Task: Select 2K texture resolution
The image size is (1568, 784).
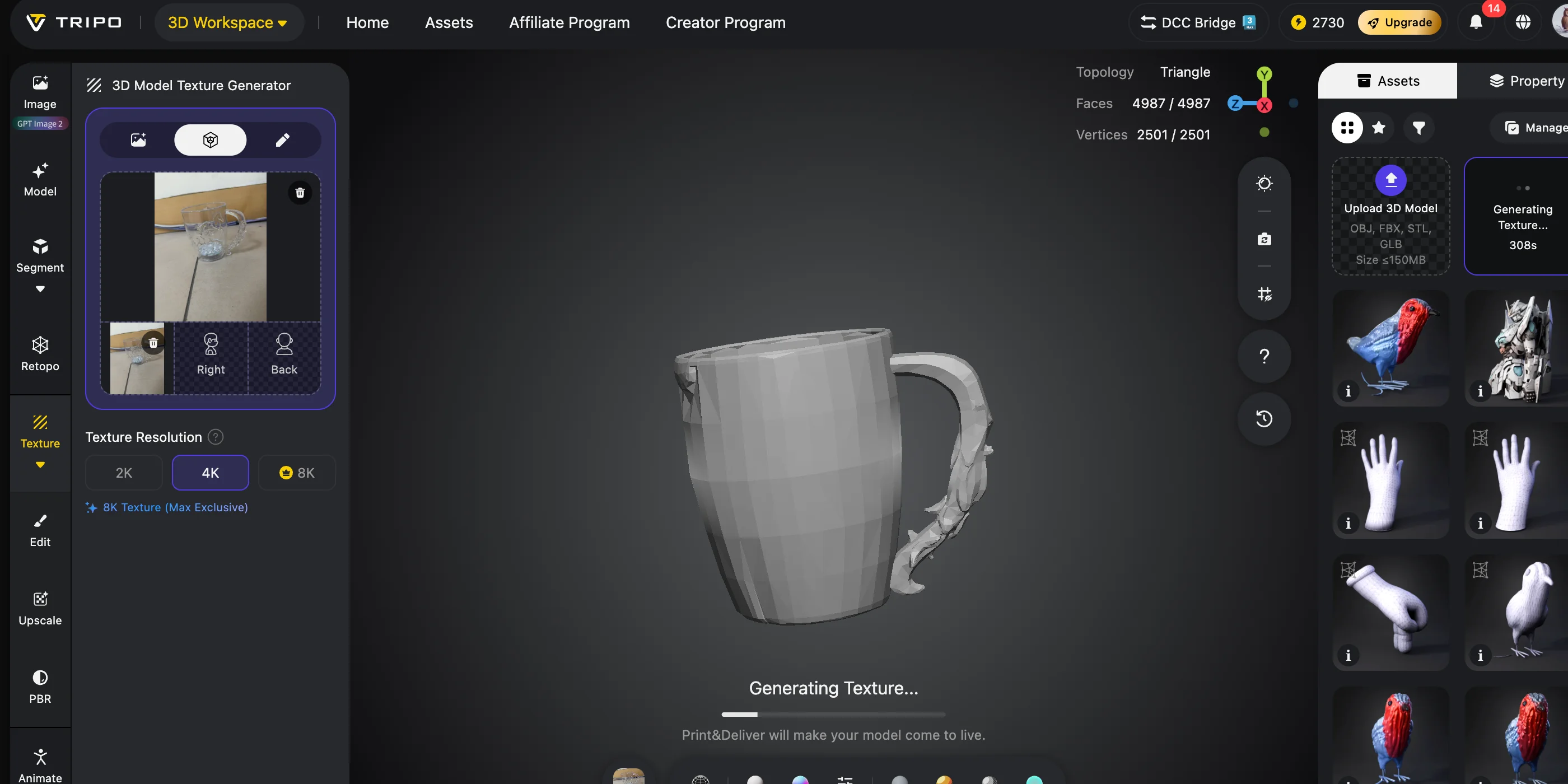Action: (x=124, y=473)
